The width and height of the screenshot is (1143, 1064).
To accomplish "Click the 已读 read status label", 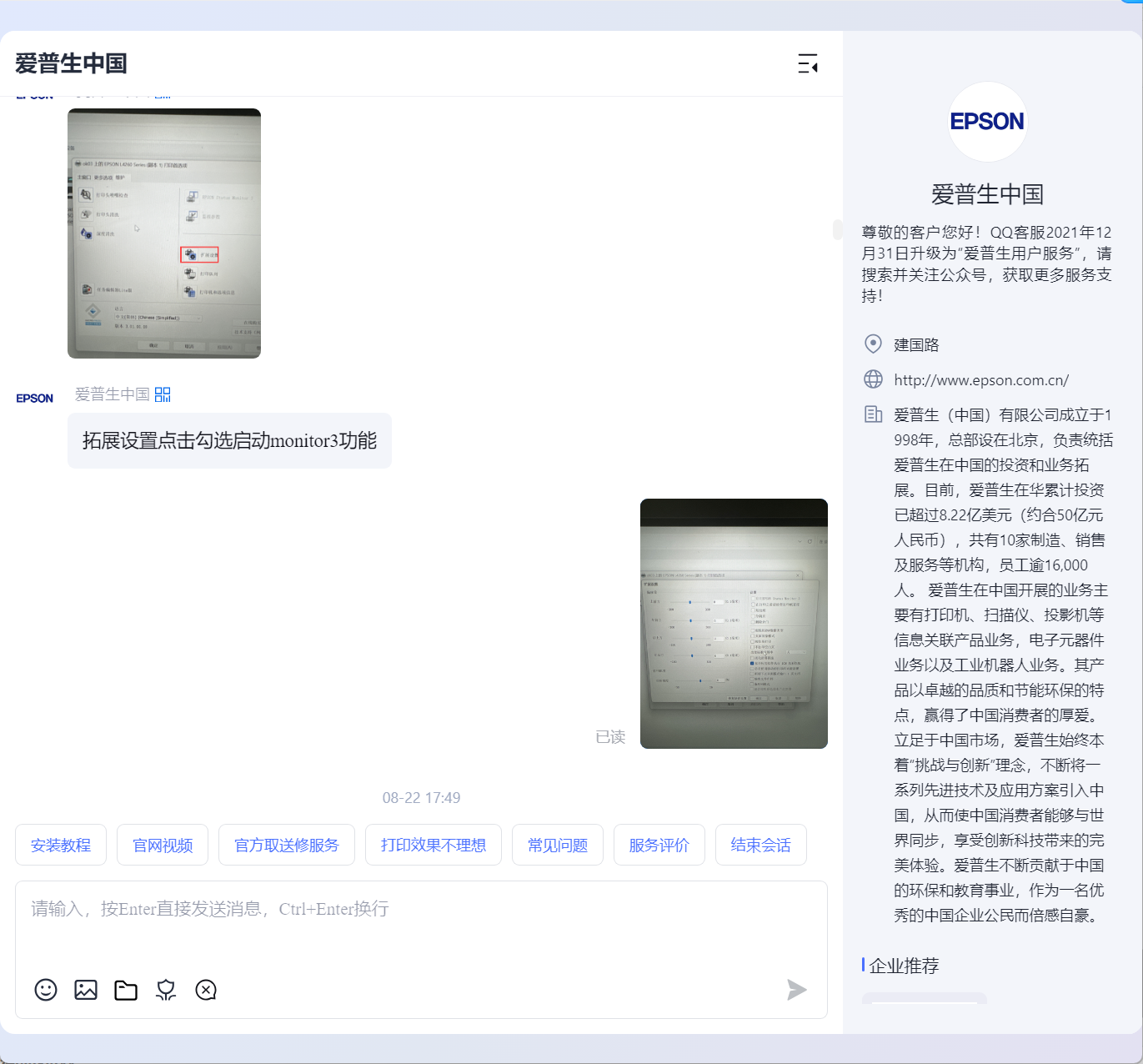I will (x=610, y=737).
